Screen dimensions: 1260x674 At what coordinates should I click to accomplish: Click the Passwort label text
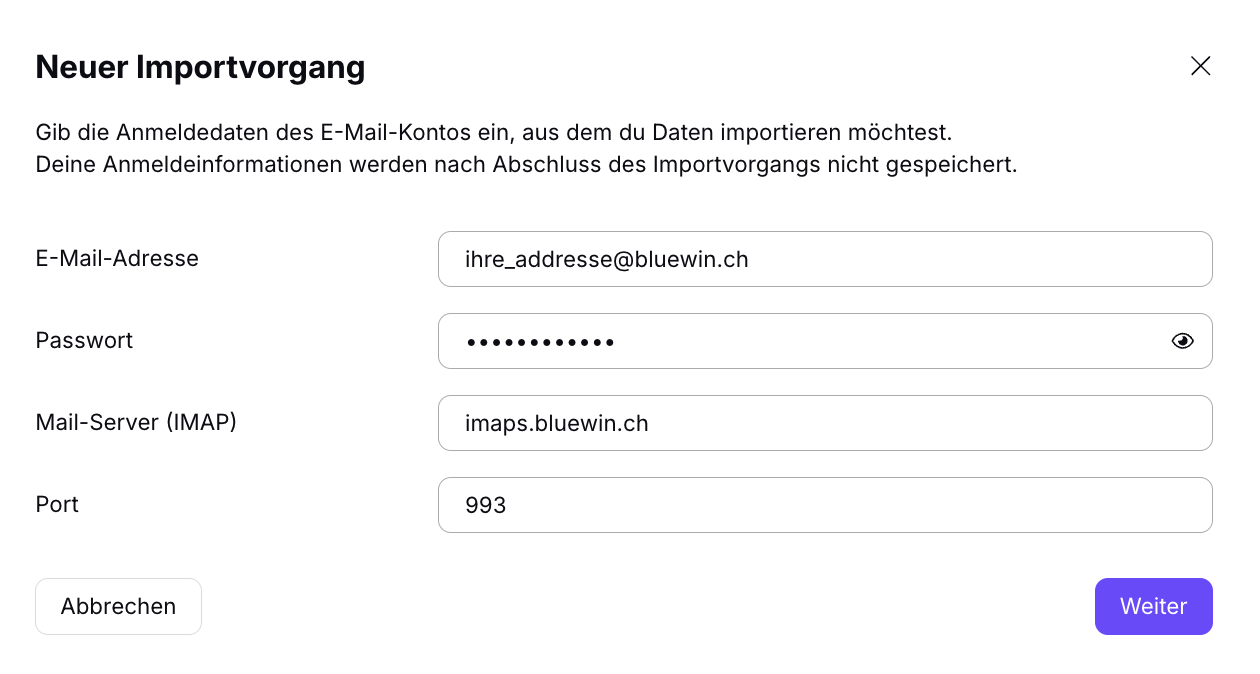point(84,340)
